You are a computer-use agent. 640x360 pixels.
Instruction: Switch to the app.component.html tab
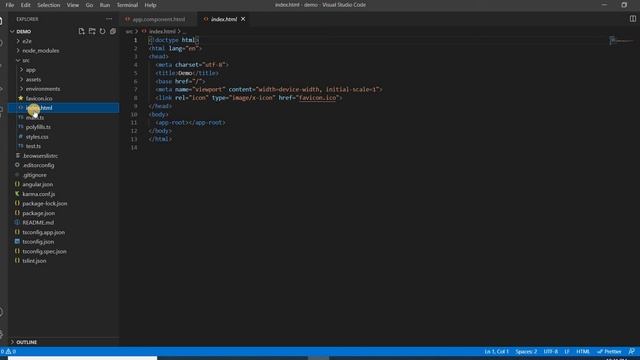158,19
